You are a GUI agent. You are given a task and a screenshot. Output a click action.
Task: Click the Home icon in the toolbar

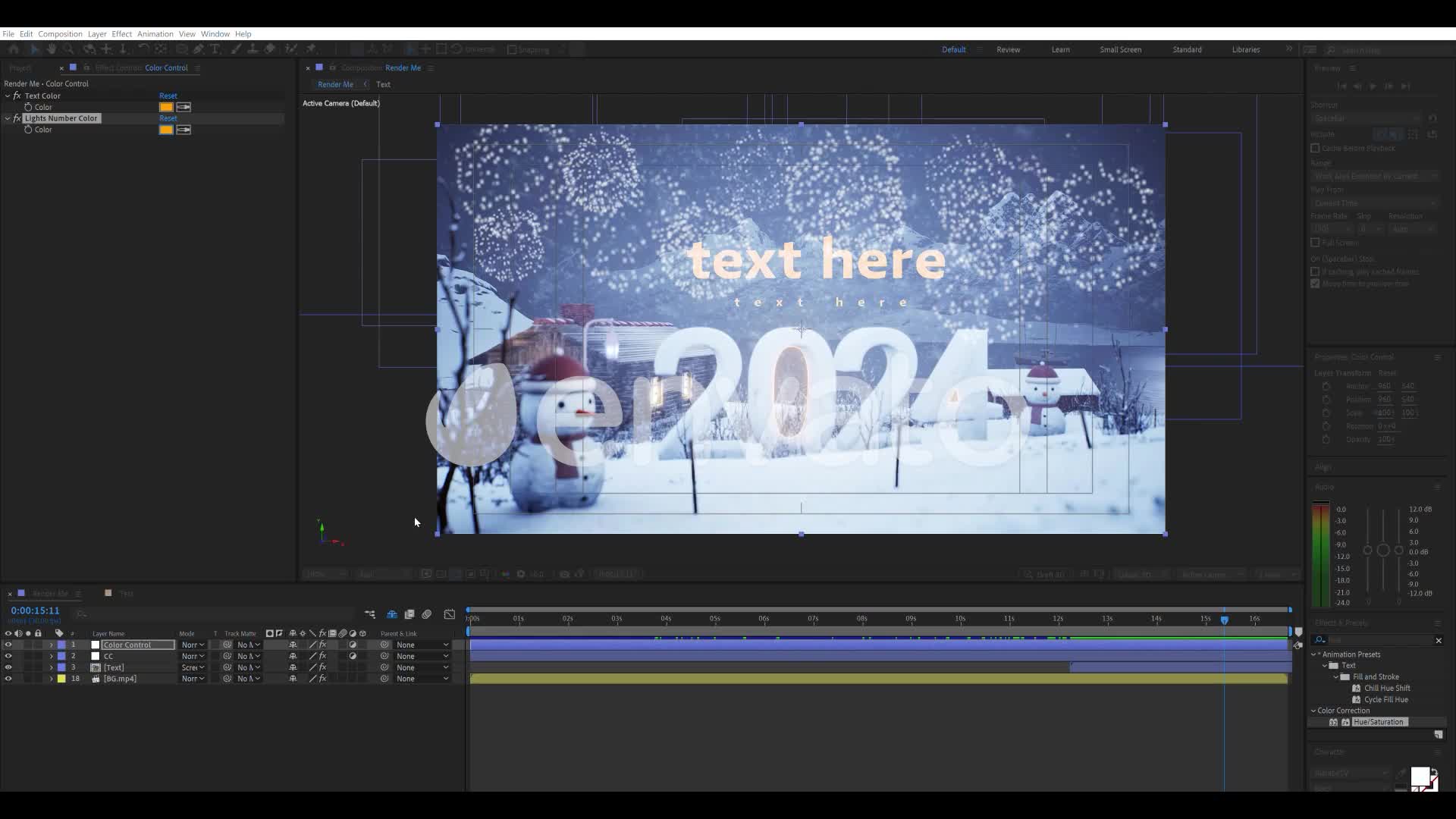(14, 49)
